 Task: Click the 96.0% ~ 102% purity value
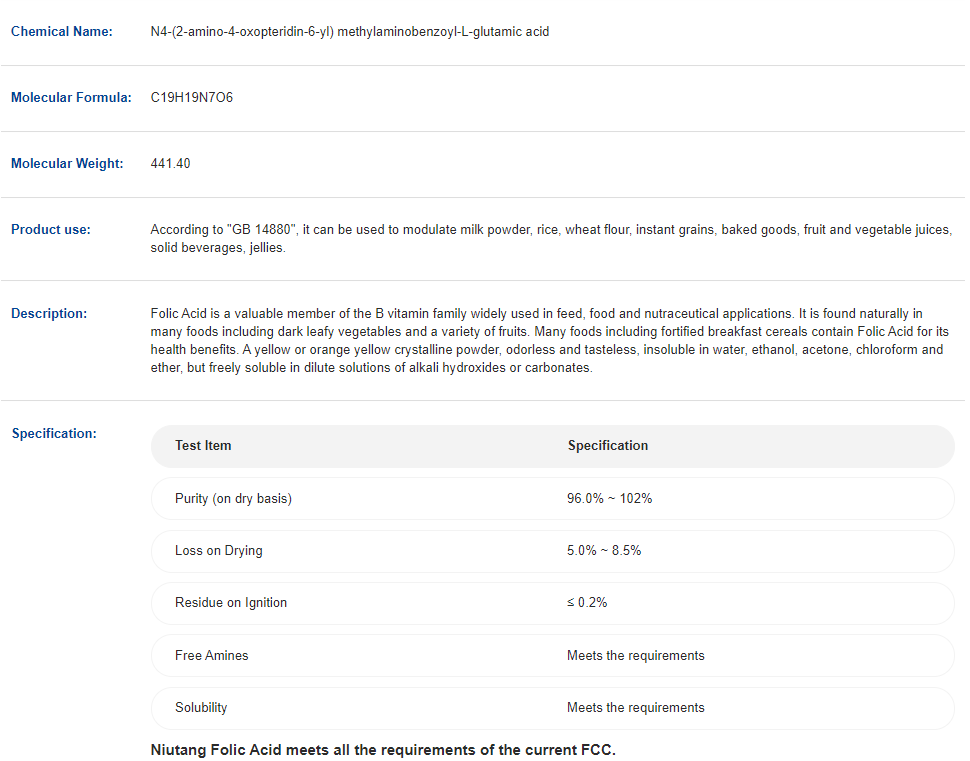[609, 498]
